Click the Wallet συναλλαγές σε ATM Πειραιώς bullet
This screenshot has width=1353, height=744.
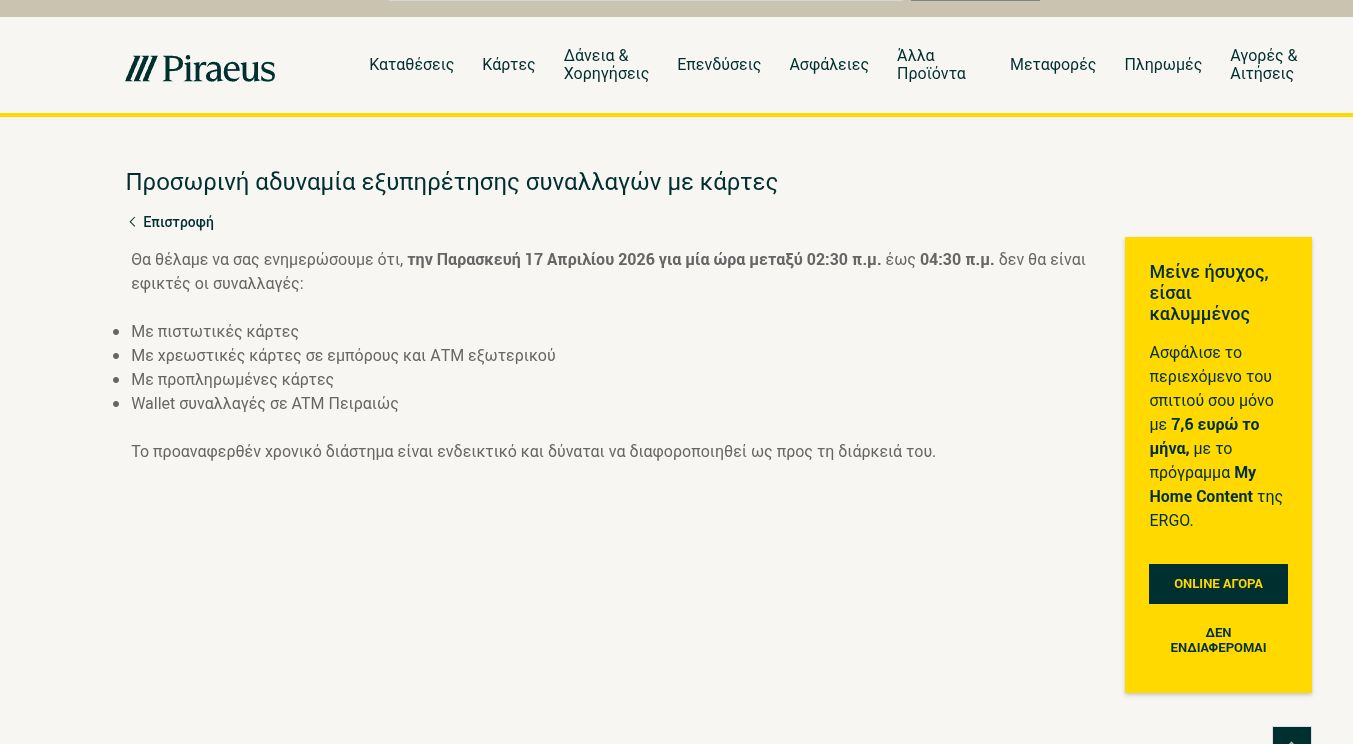coord(265,404)
